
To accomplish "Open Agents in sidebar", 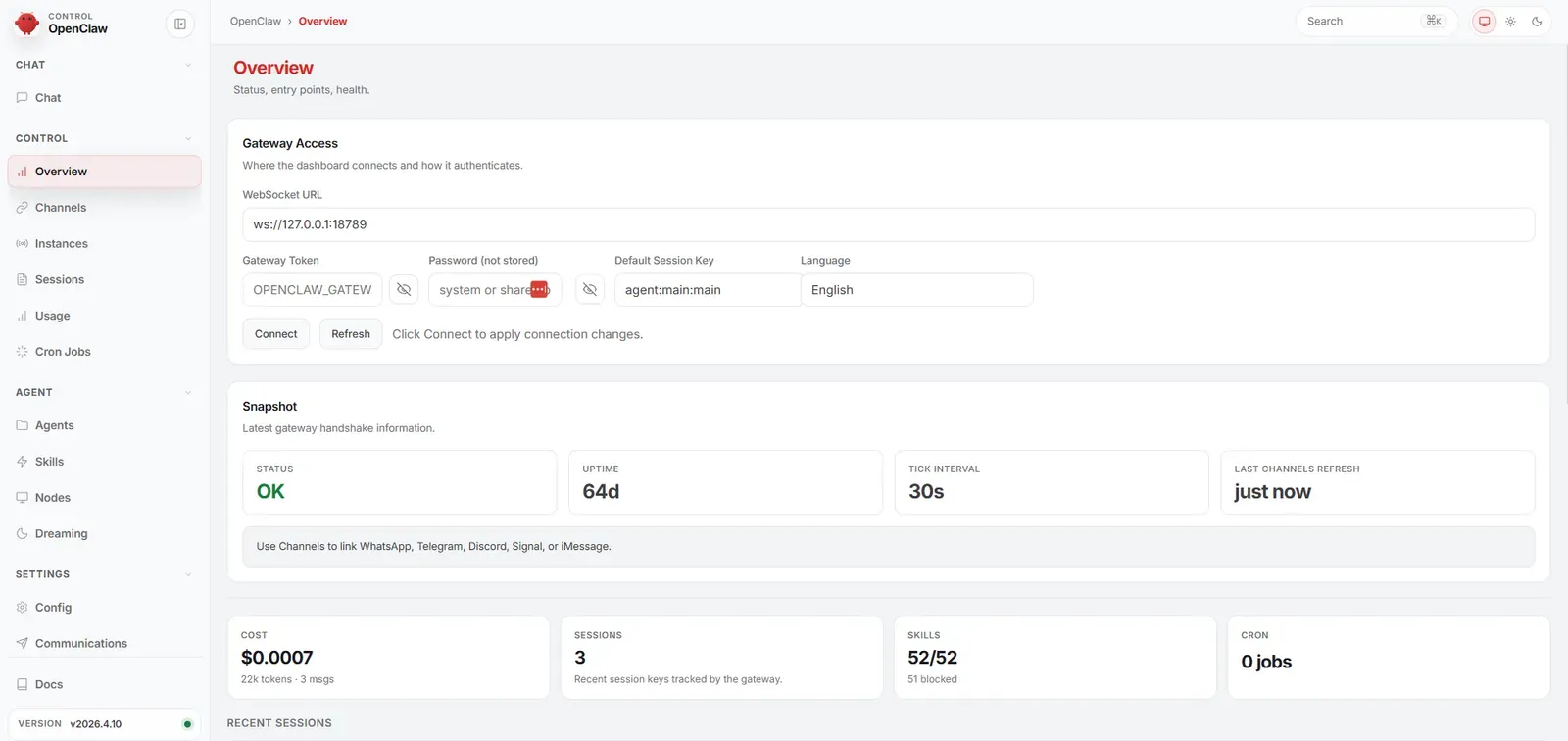I will pyautogui.click(x=104, y=425).
